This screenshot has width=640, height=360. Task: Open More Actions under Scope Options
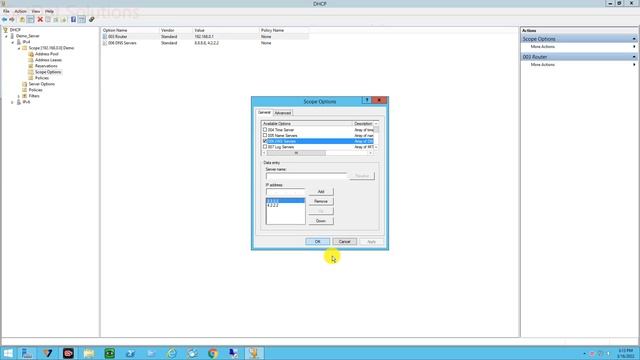click(542, 47)
